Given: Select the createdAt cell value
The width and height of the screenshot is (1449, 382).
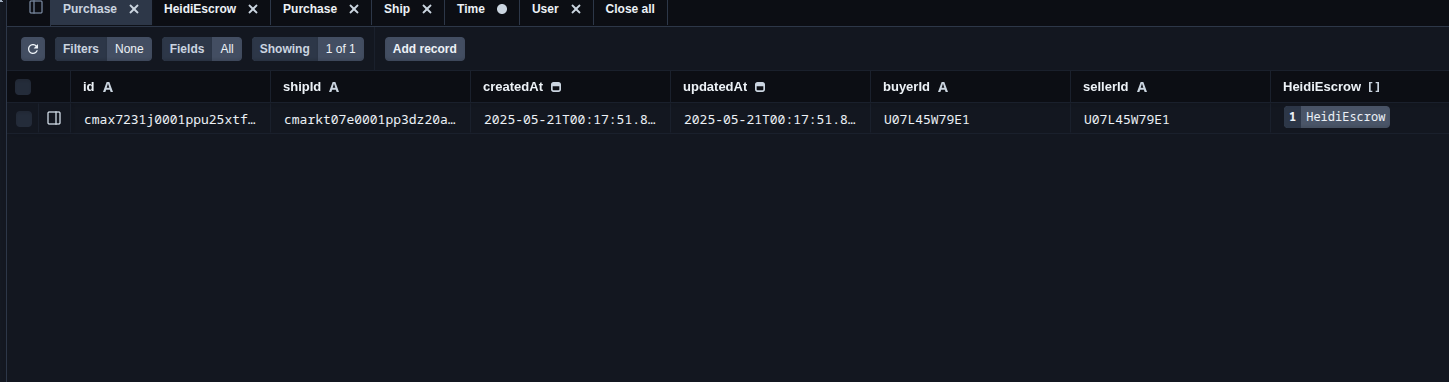Looking at the screenshot, I should point(570,119).
